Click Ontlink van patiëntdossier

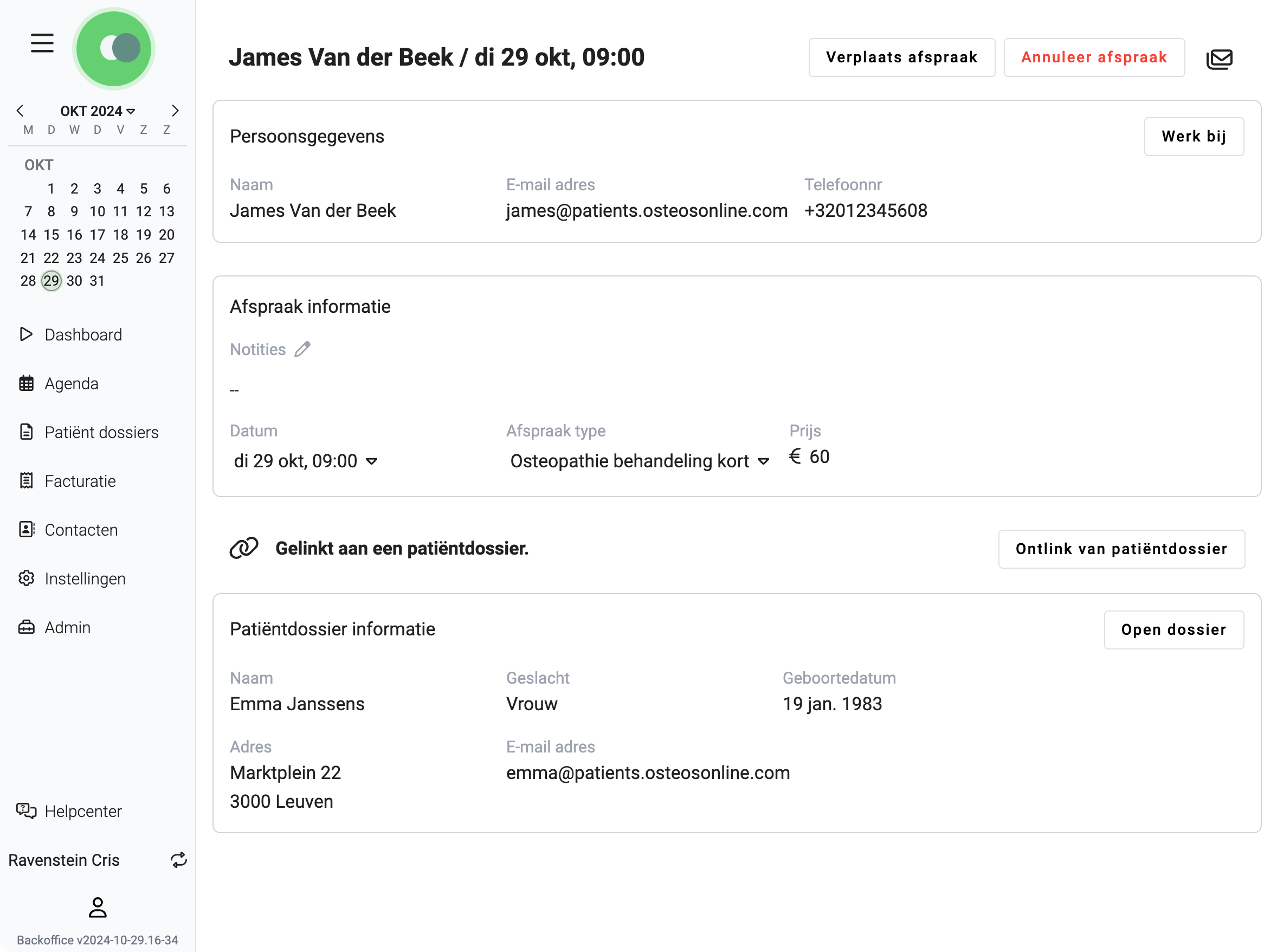1121,549
